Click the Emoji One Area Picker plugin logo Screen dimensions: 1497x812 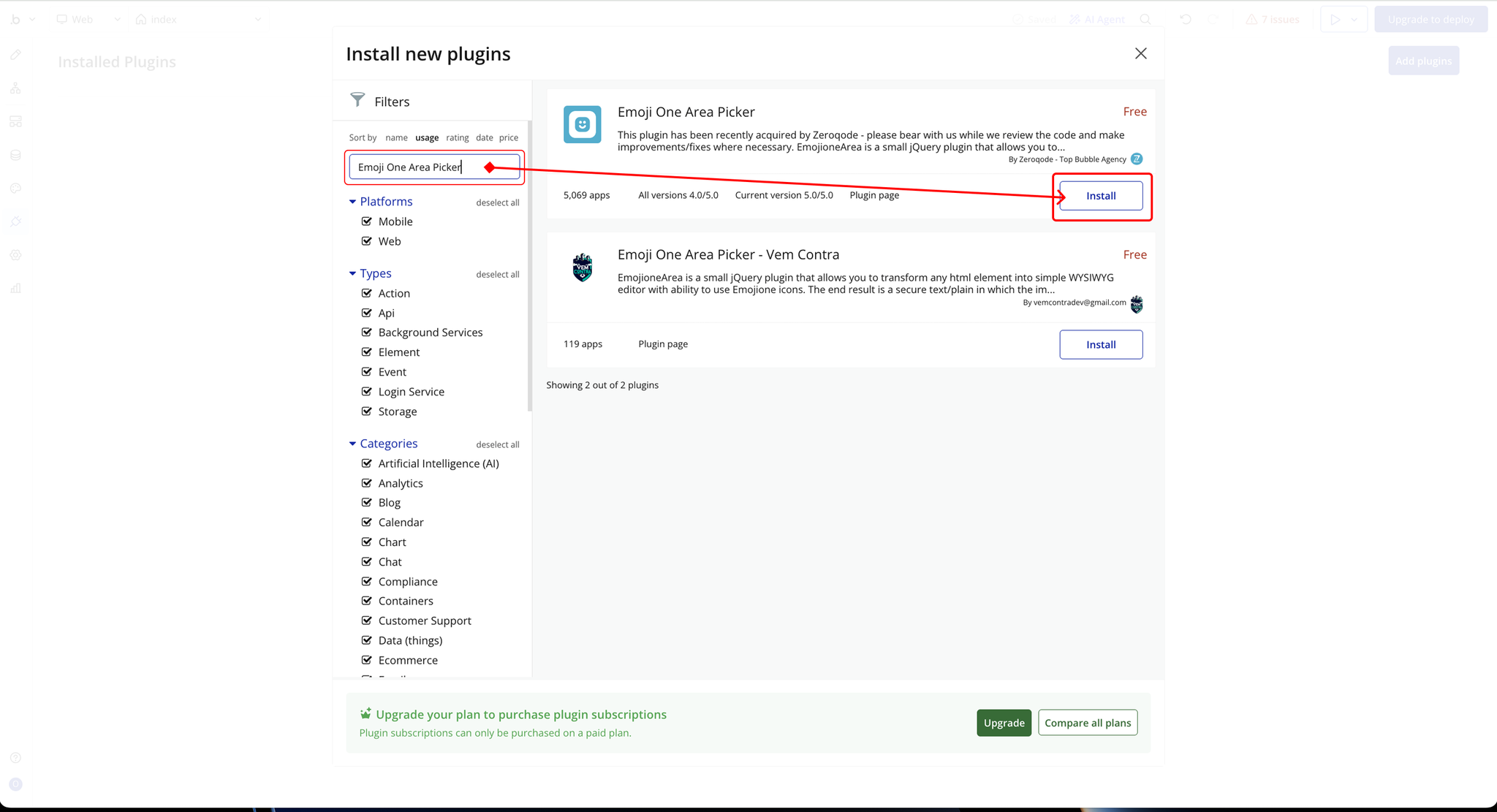coord(582,124)
